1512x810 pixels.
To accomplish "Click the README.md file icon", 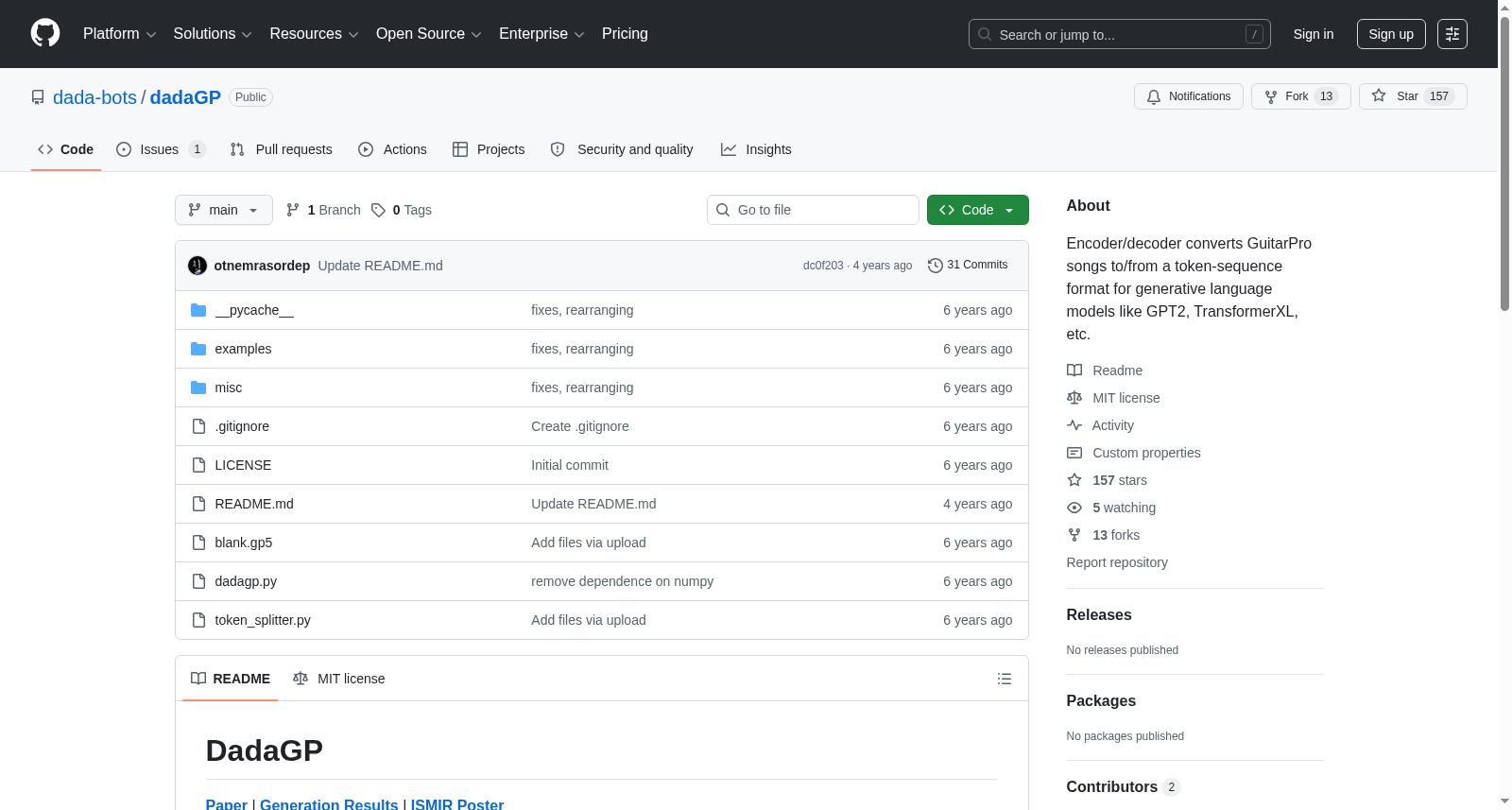I will point(198,504).
